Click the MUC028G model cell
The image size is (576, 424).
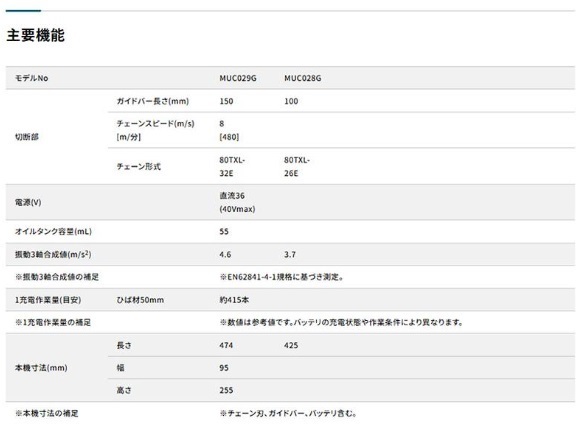(x=302, y=78)
